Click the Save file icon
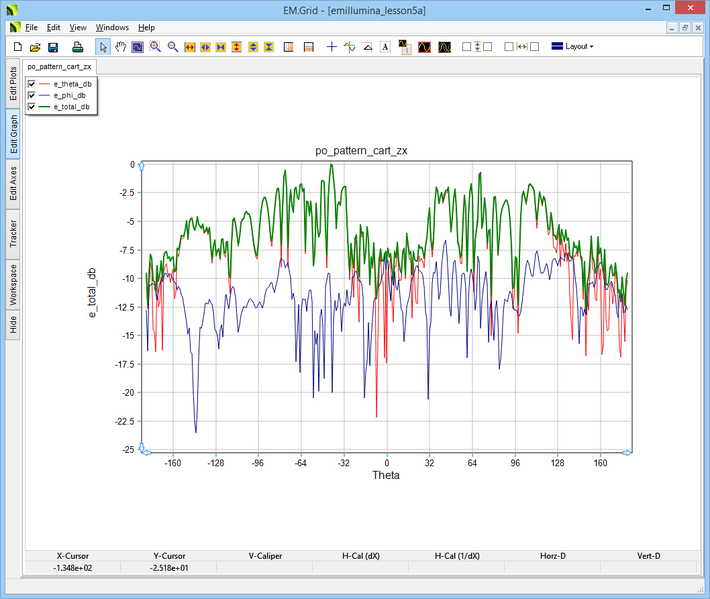Viewport: 710px width, 599px height. pos(53,47)
